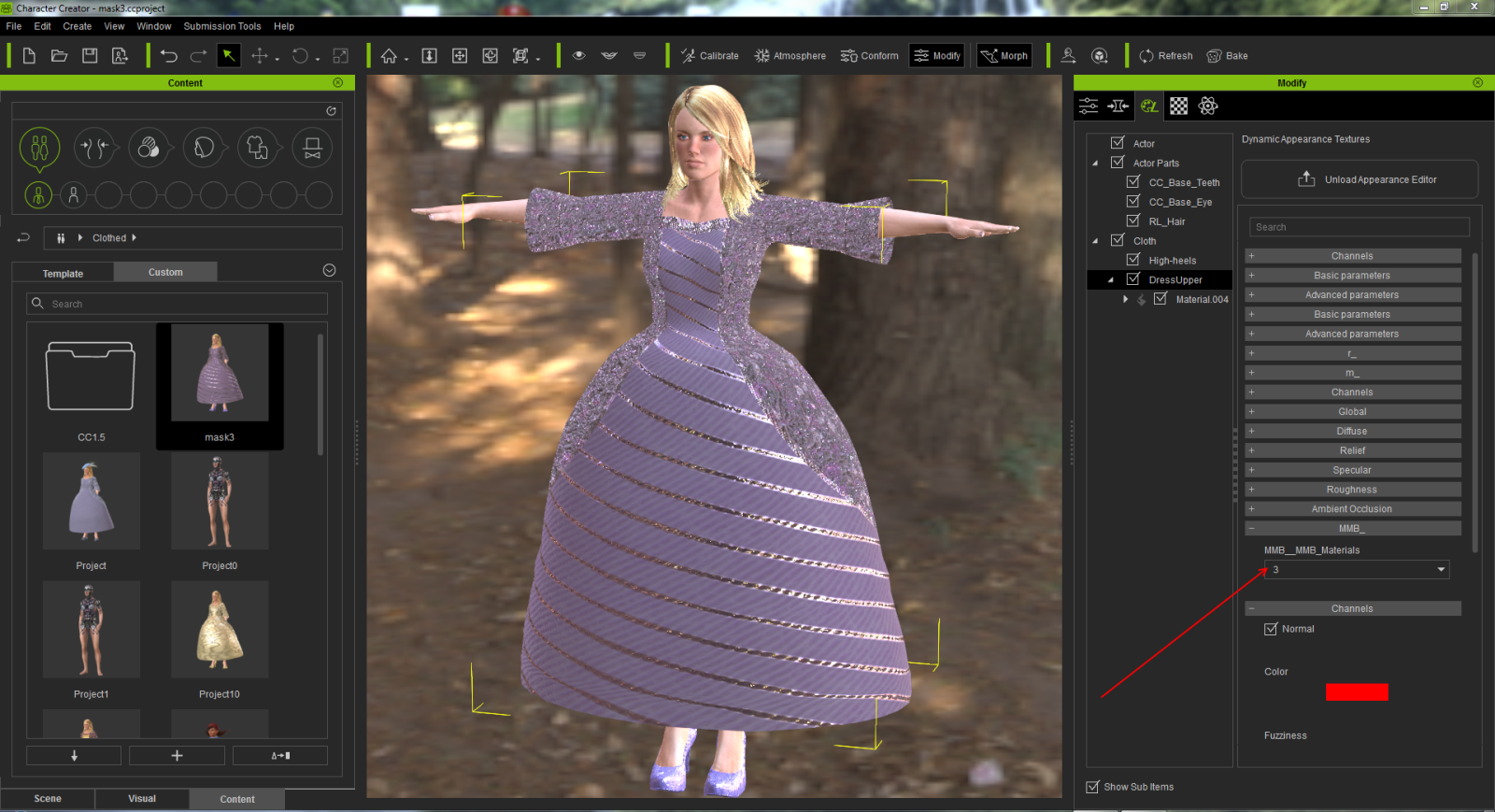The width and height of the screenshot is (1495, 812).
Task: Save the project using the floppy disk icon
Action: (90, 56)
